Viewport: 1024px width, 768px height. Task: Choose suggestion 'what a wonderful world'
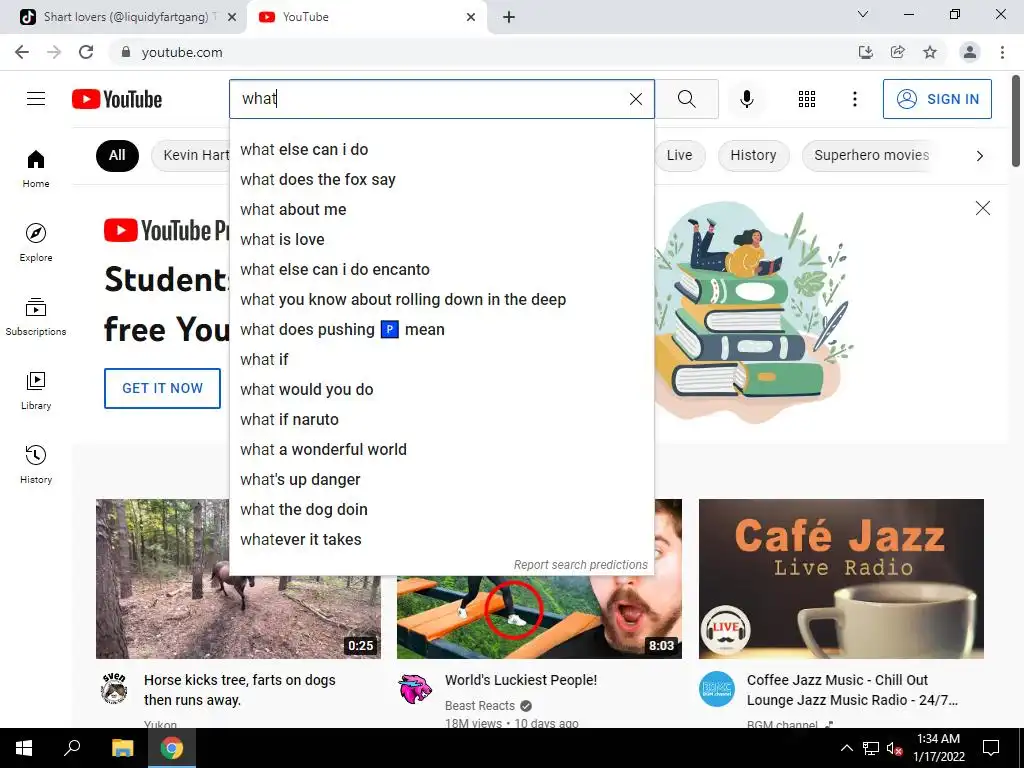[x=441, y=450]
